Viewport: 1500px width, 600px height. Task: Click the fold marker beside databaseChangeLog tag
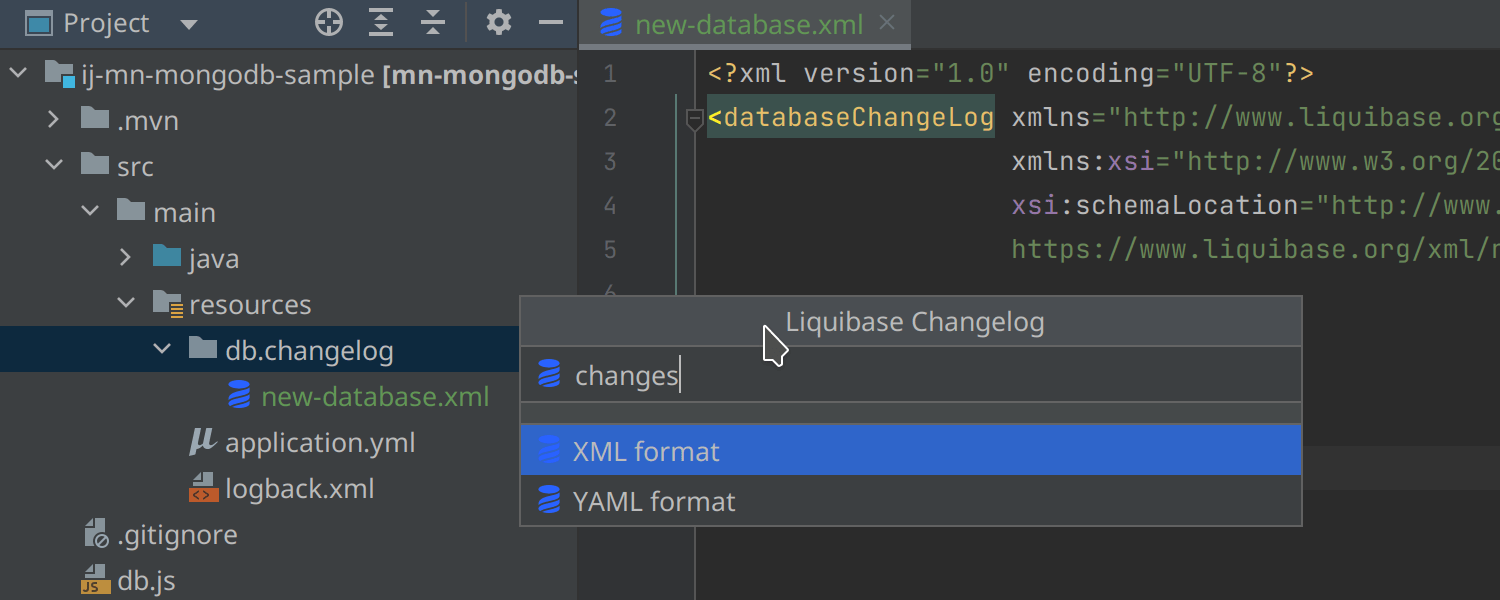pyautogui.click(x=694, y=120)
